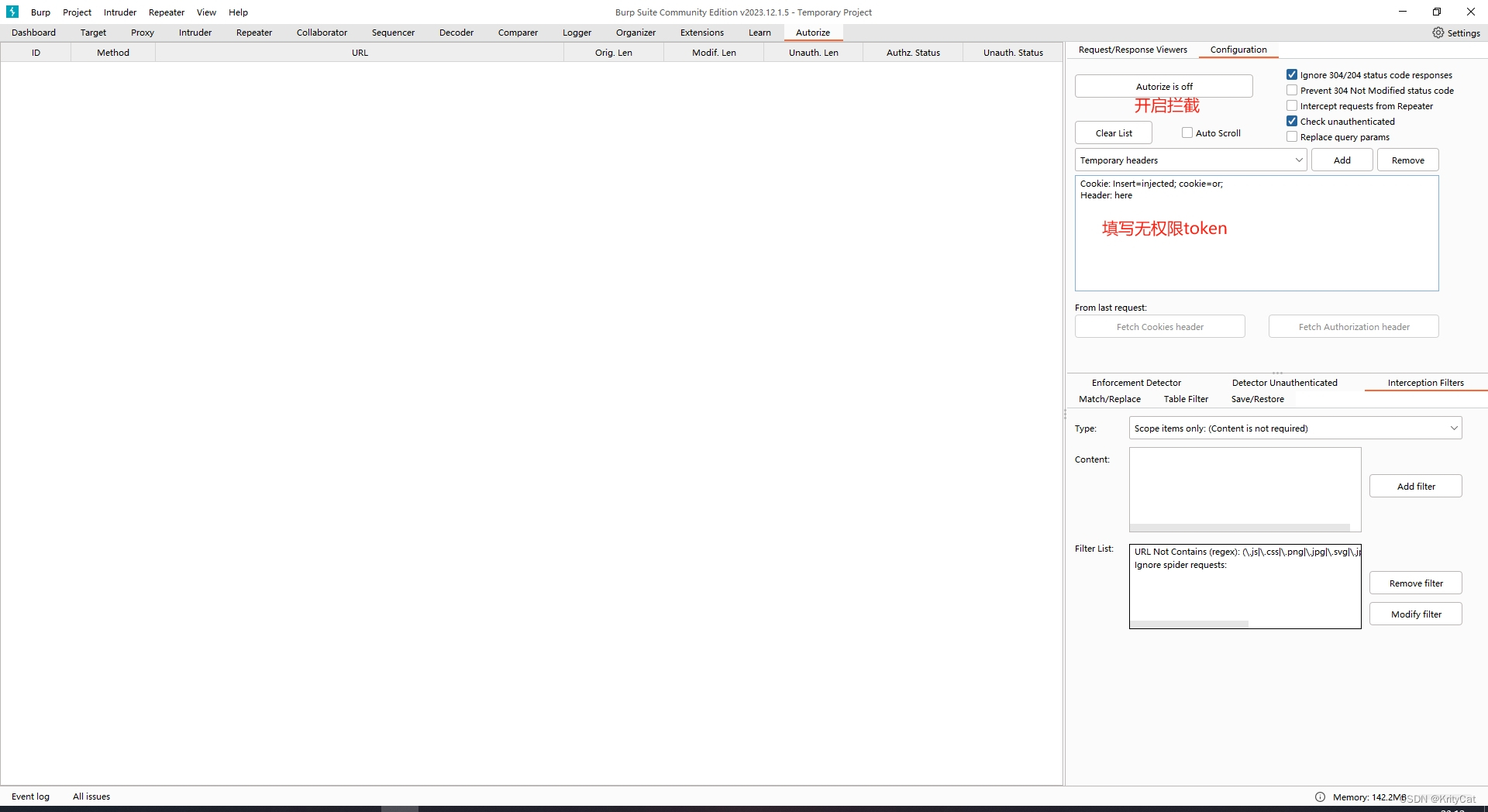Open the Learn tab

point(759,33)
